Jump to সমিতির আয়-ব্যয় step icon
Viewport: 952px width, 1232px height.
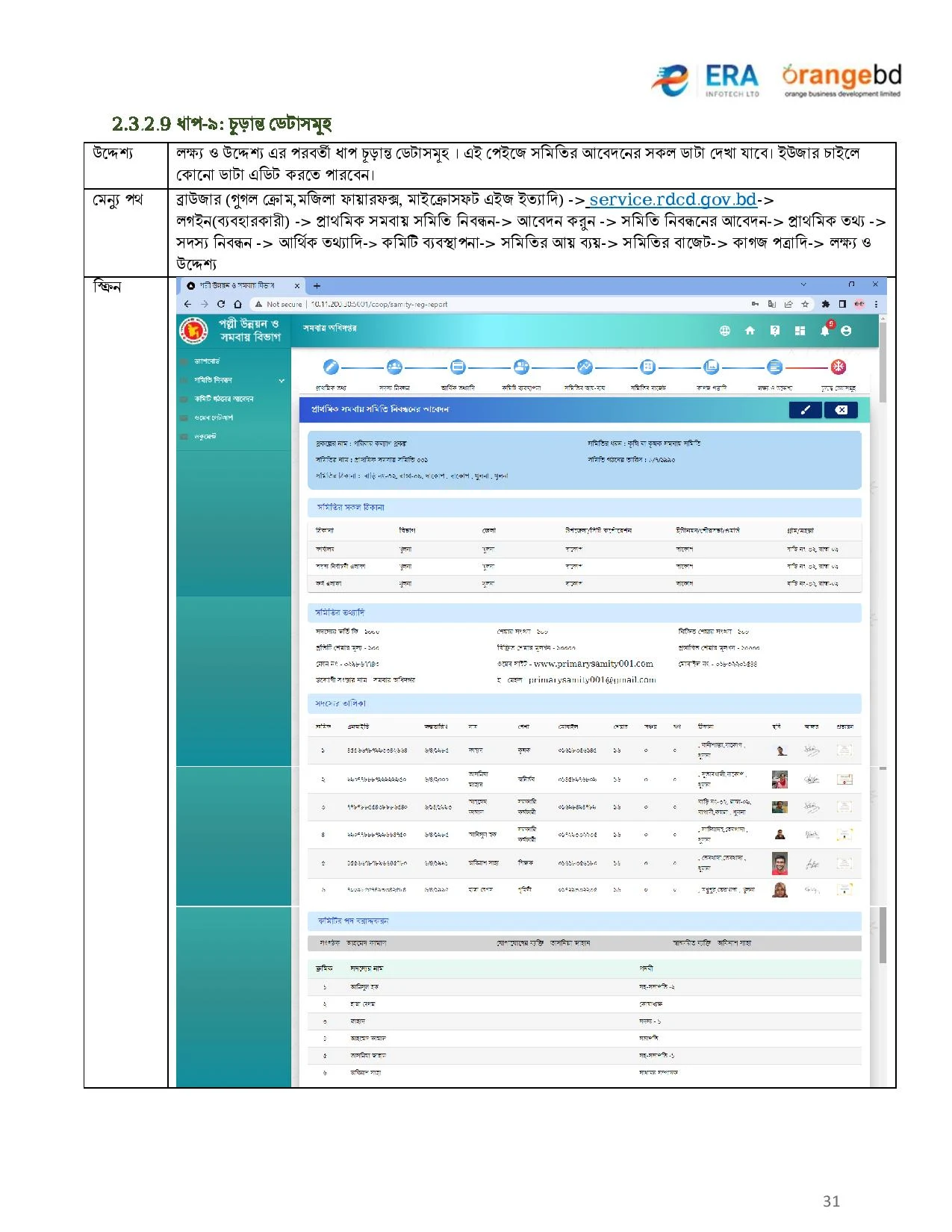(585, 367)
